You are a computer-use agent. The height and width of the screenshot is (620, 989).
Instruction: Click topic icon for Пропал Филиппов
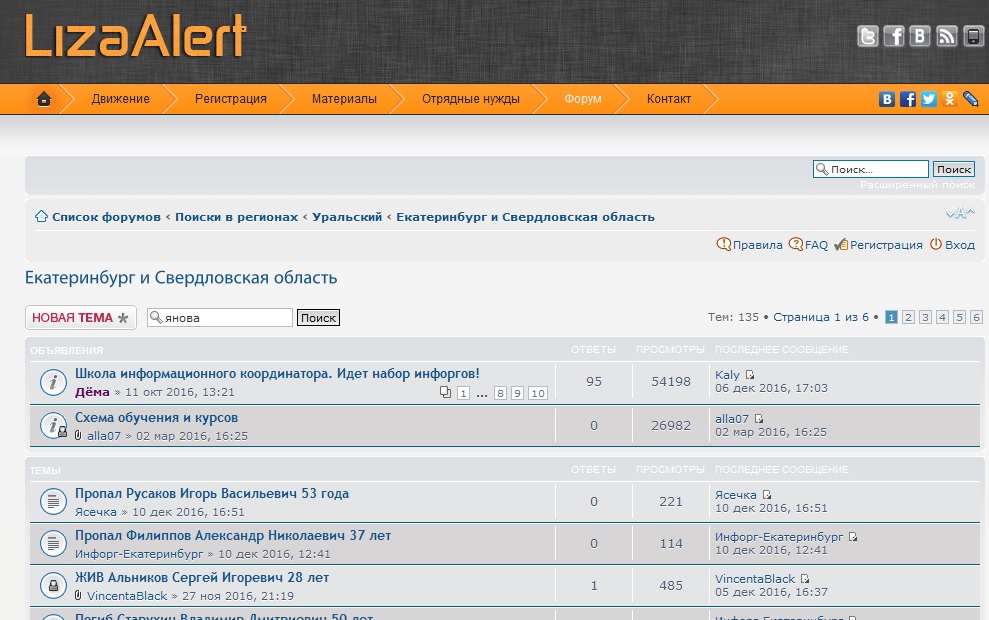[x=53, y=544]
